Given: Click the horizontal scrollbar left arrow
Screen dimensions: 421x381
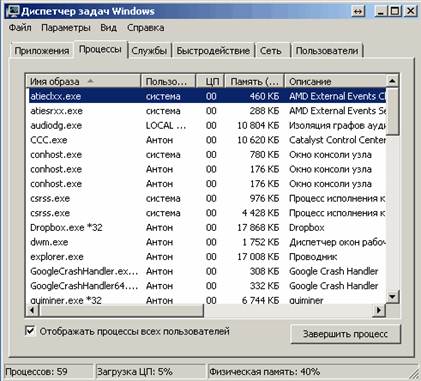Looking at the screenshot, I should (32, 310).
